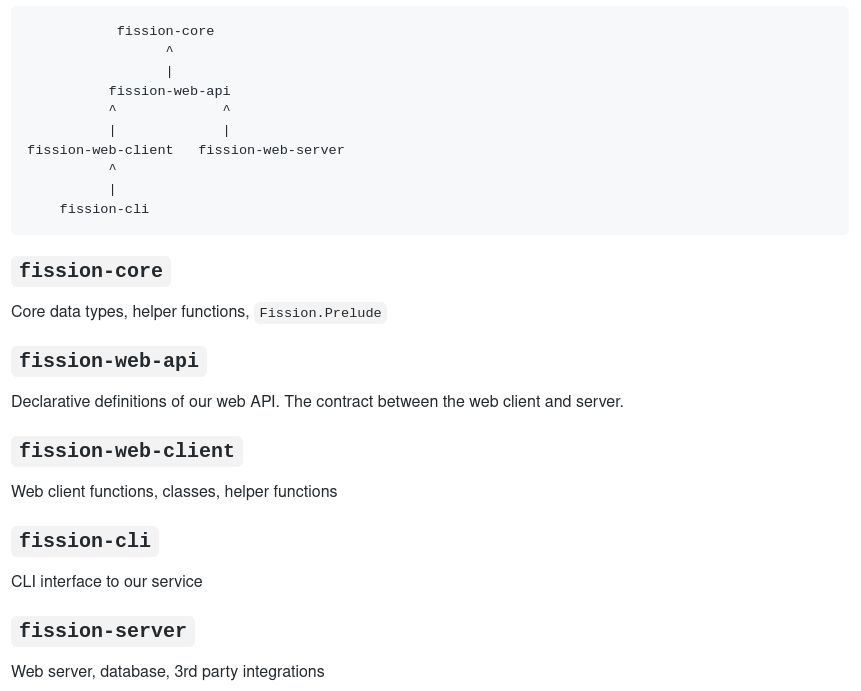Click fission-core text in diagram
Viewport: 861px width, 691px height.
(165, 31)
